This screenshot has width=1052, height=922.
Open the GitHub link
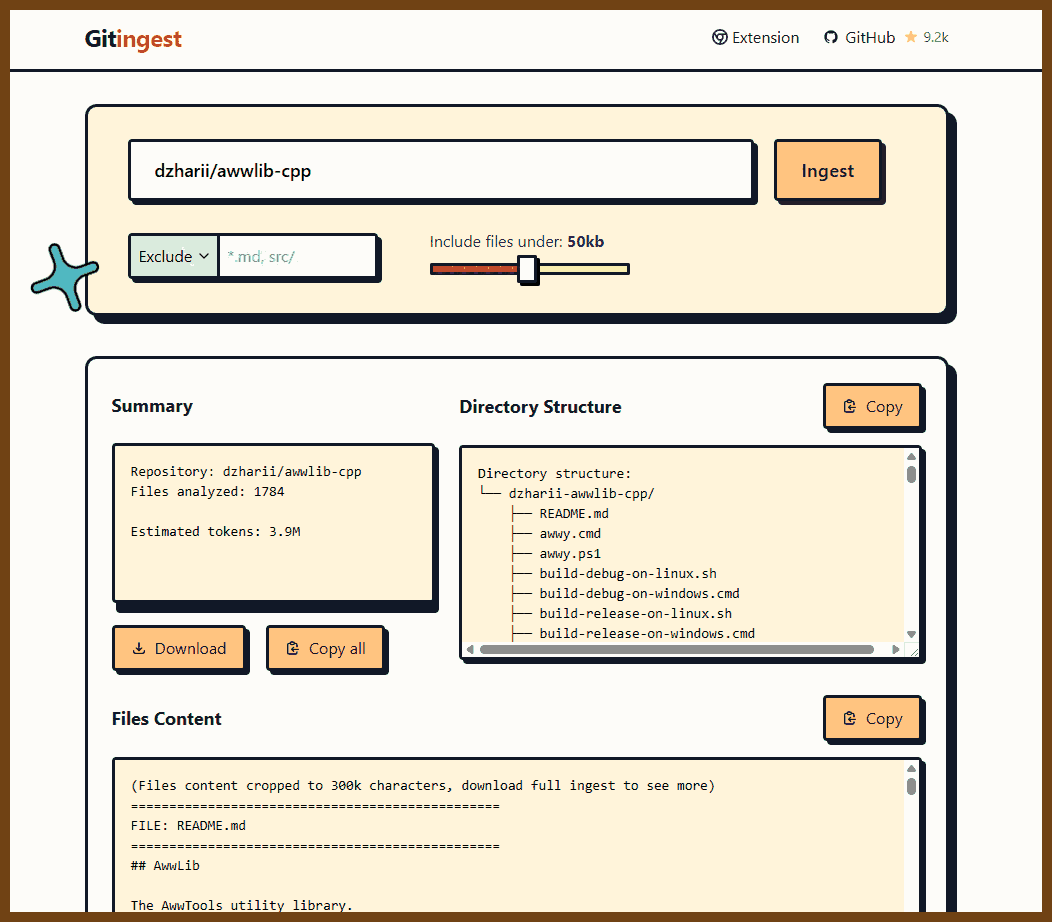point(859,38)
